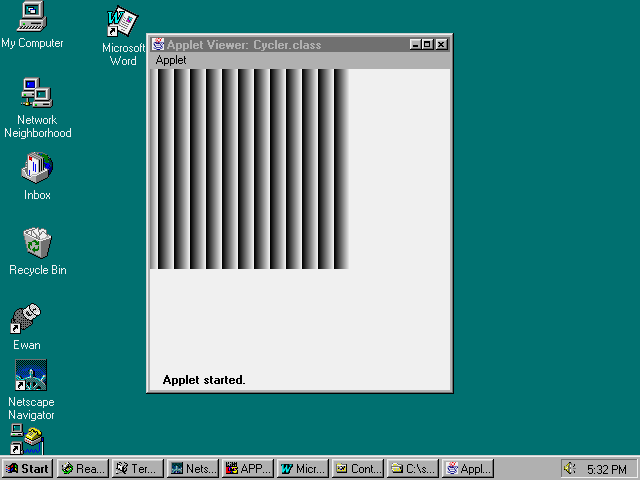
Task: Switch to the Ter... taskbar button
Action: click(138, 469)
